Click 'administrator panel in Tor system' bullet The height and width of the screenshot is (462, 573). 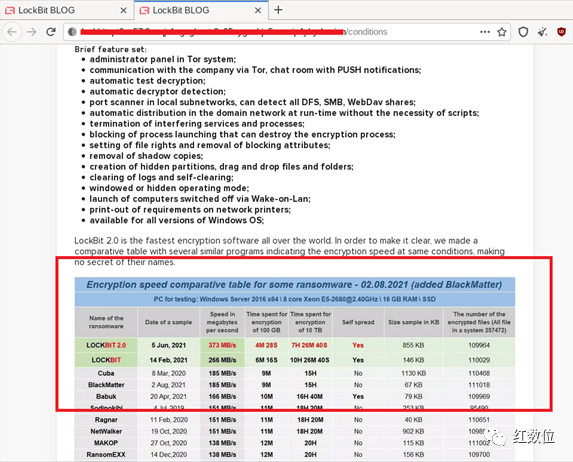coord(163,59)
